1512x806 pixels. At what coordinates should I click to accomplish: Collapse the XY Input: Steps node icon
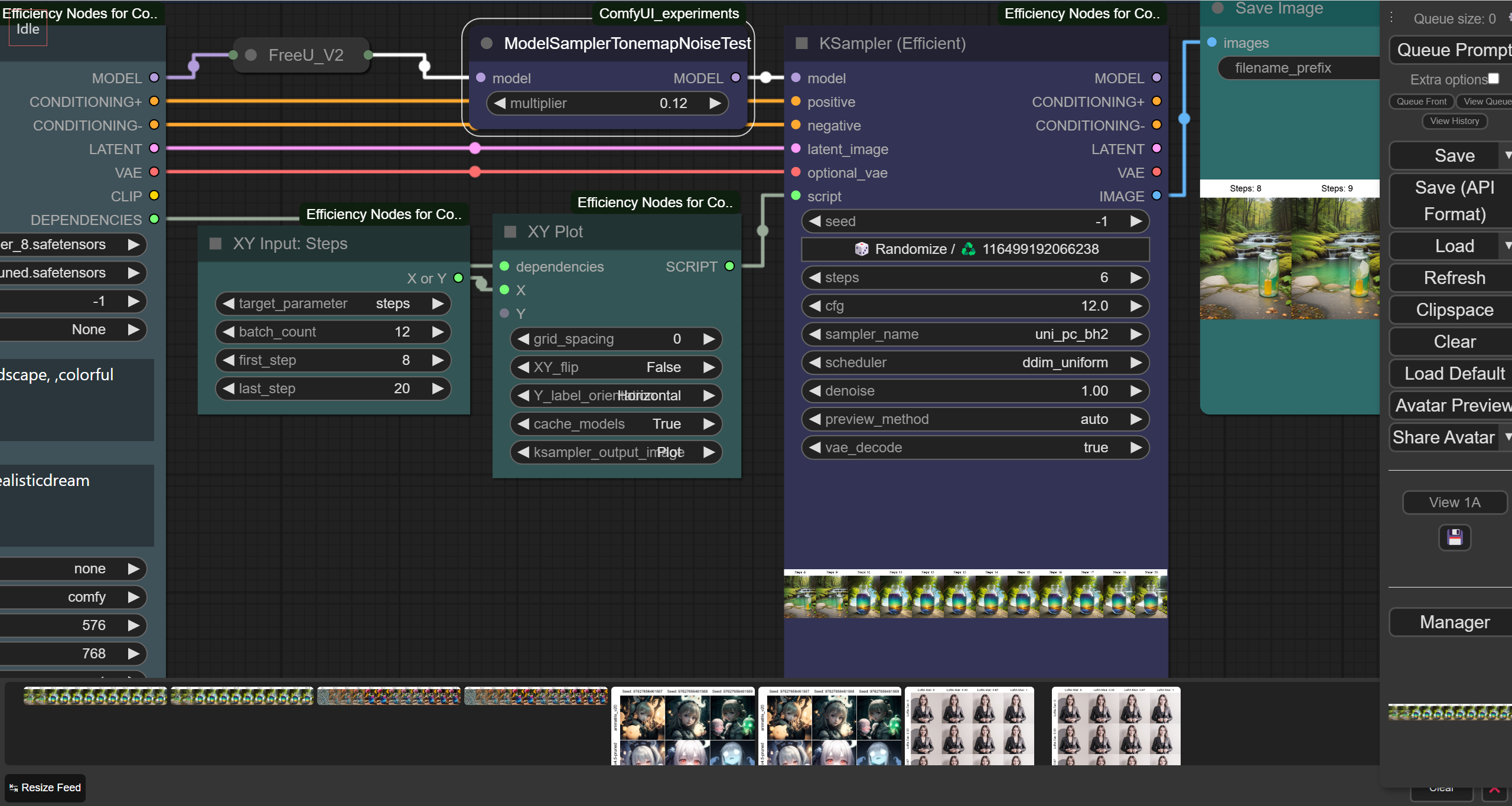point(216,243)
